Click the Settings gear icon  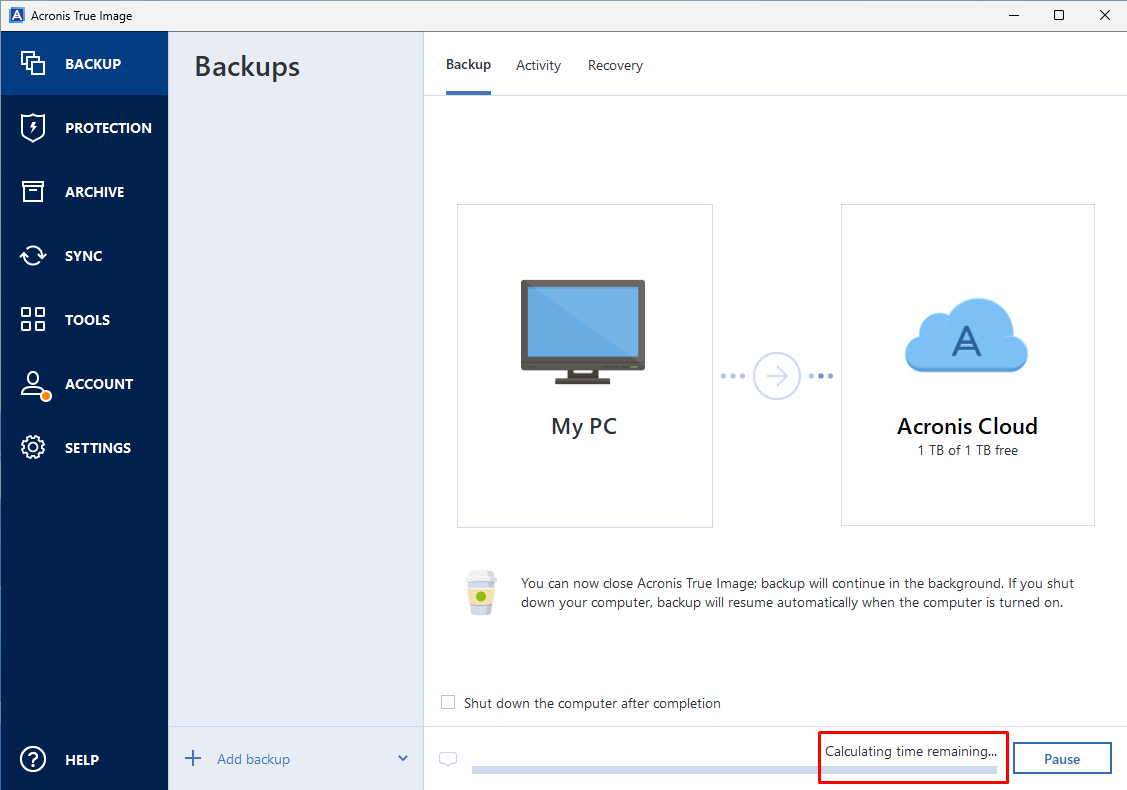pos(33,447)
